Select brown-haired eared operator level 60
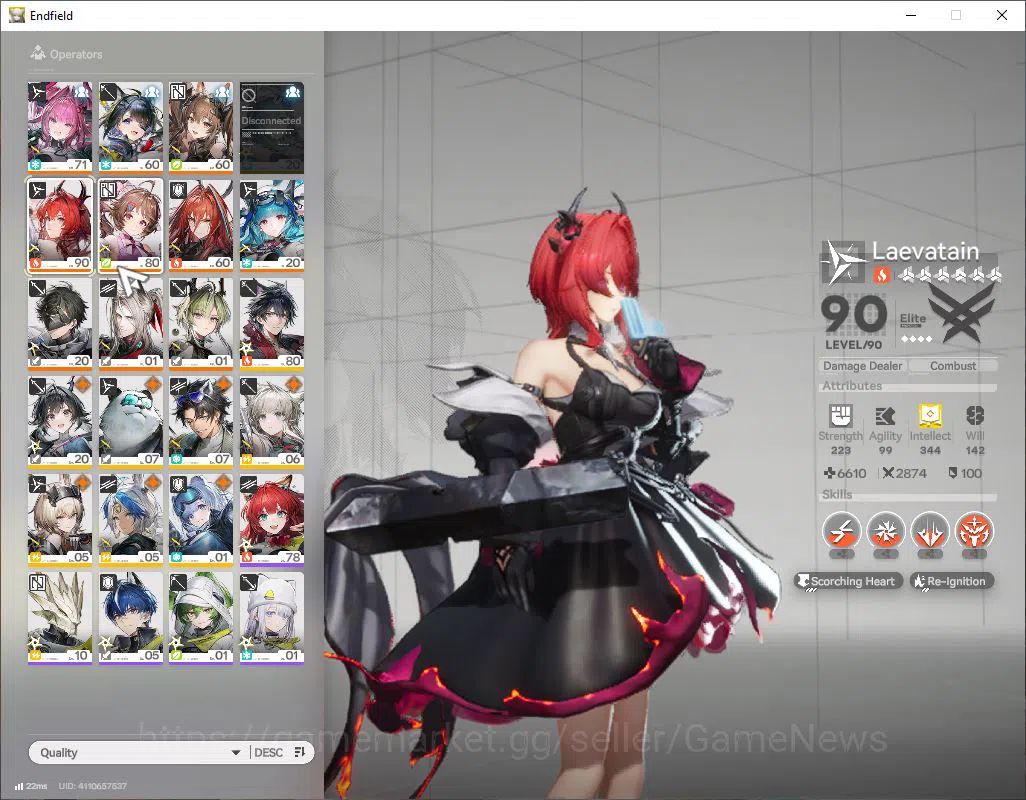1026x800 pixels. (201, 127)
